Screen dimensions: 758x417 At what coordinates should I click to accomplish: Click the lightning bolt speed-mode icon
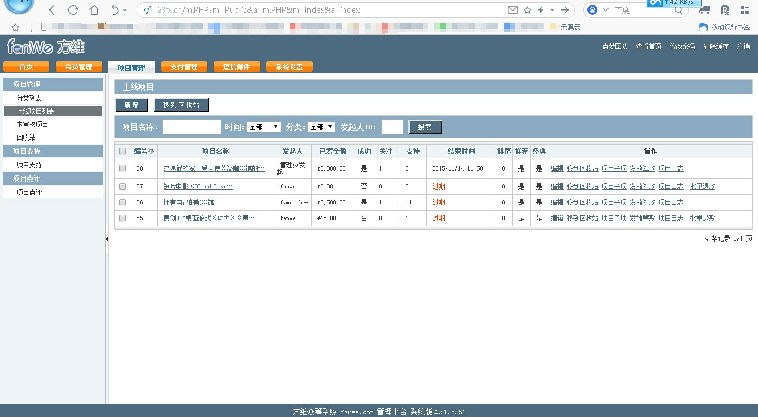pyautogui.click(x=541, y=10)
